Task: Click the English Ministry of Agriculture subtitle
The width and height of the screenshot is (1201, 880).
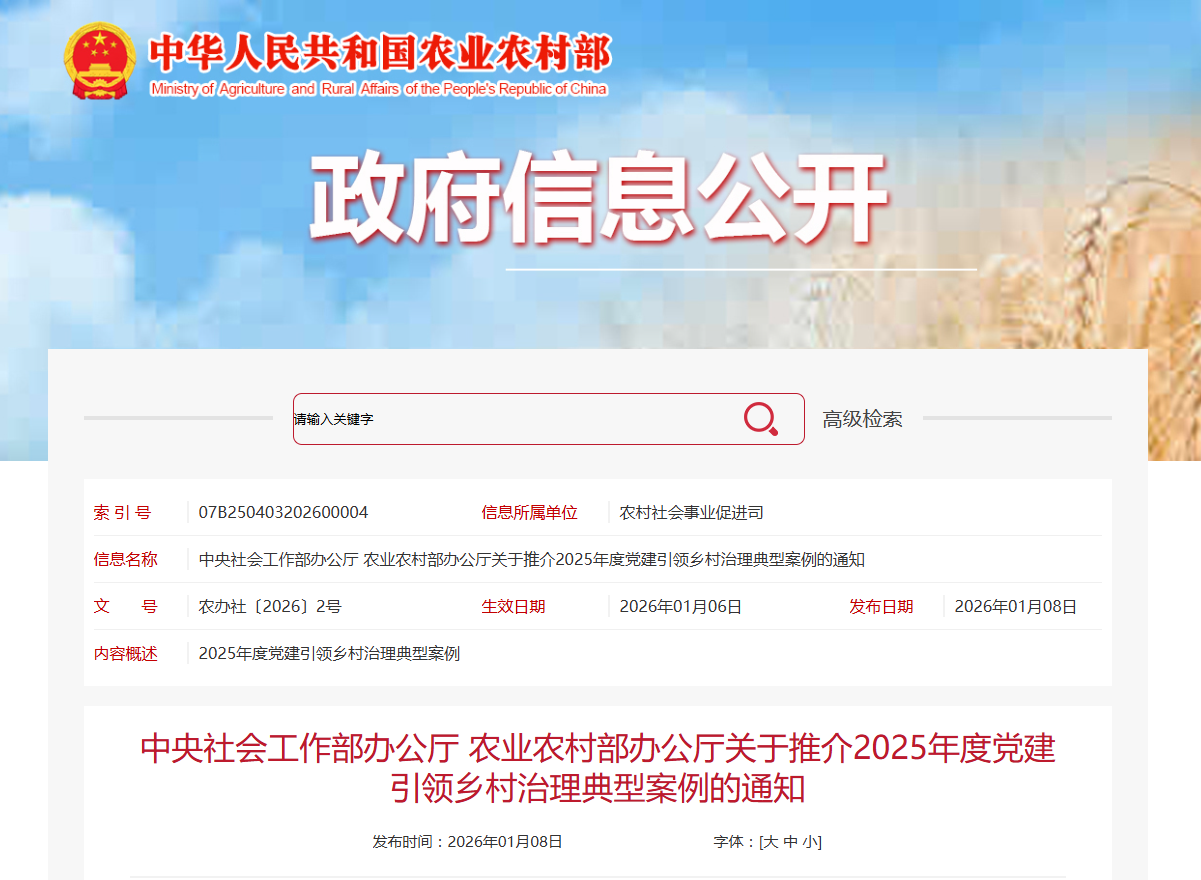Action: coord(379,89)
